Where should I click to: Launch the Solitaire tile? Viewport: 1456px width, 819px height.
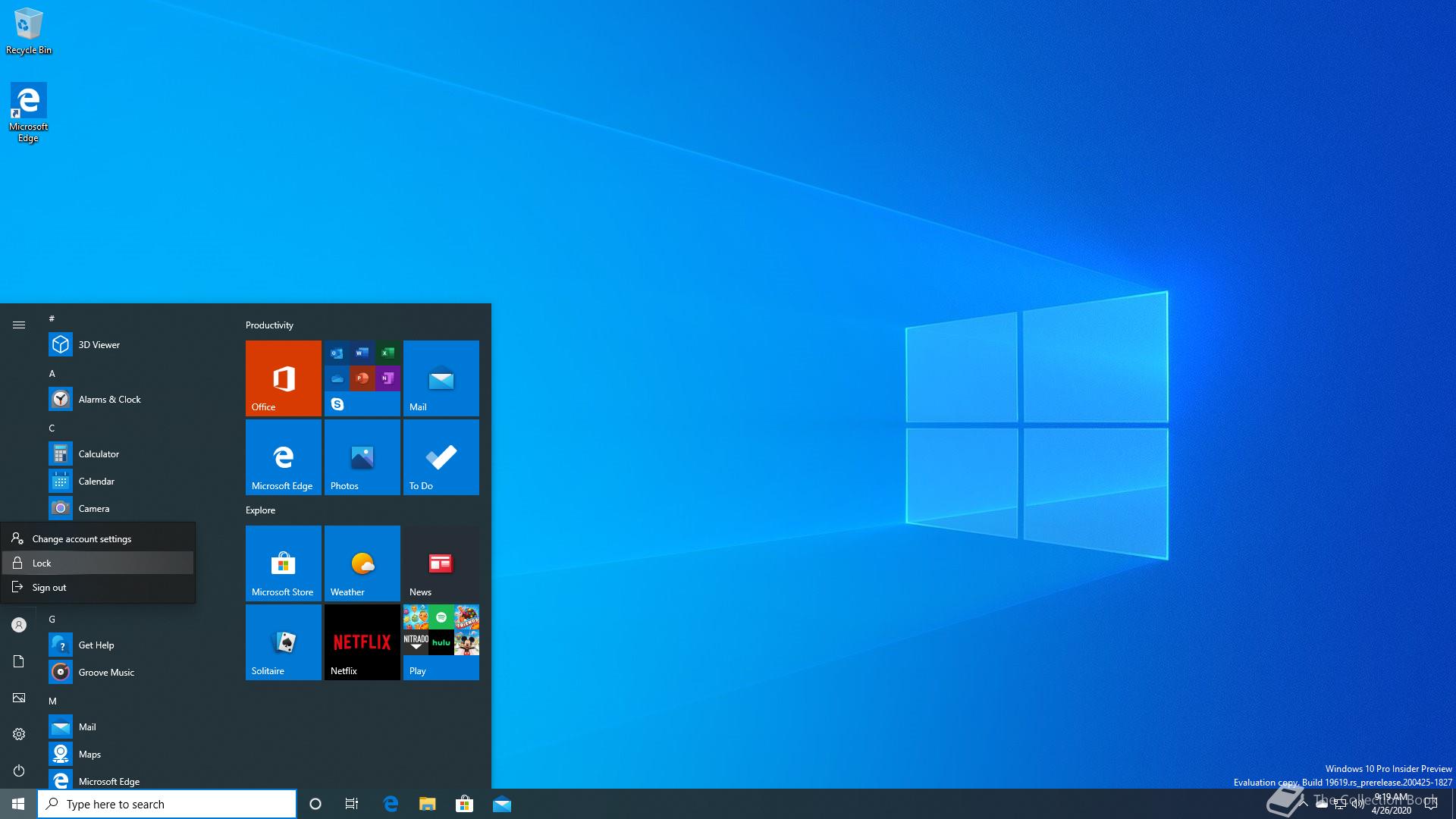coord(284,642)
